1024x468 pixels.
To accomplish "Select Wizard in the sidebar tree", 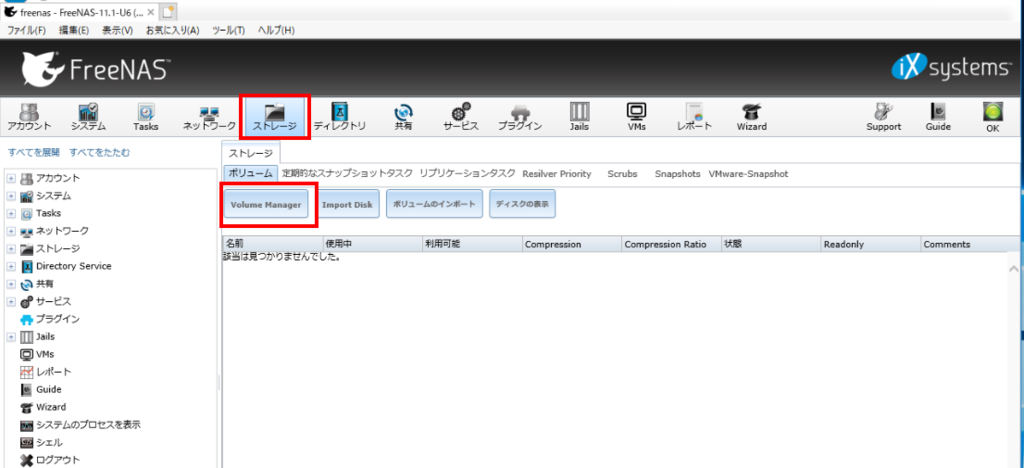I will click(x=43, y=407).
